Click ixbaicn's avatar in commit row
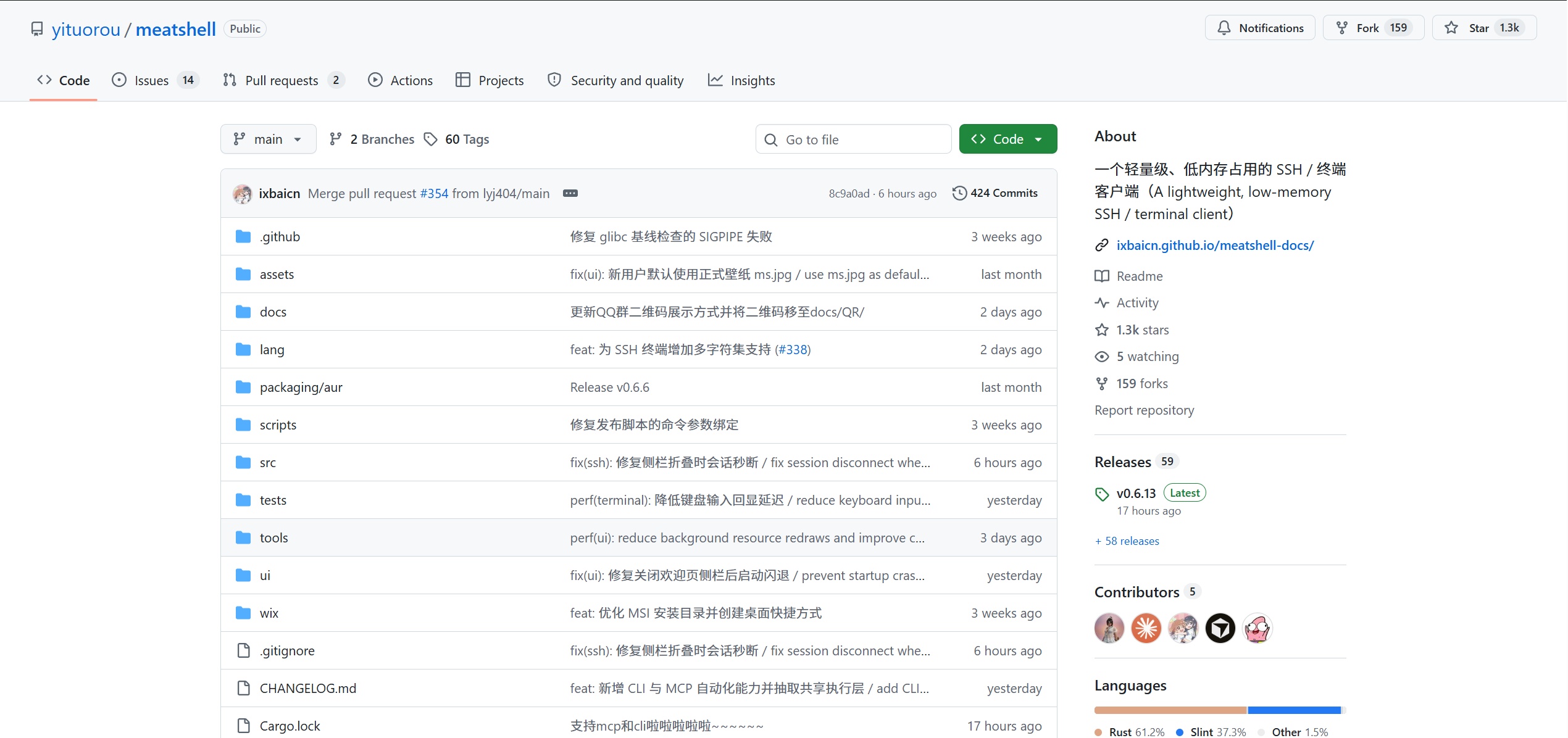Screen dimensions: 1568x738 (x=242, y=194)
